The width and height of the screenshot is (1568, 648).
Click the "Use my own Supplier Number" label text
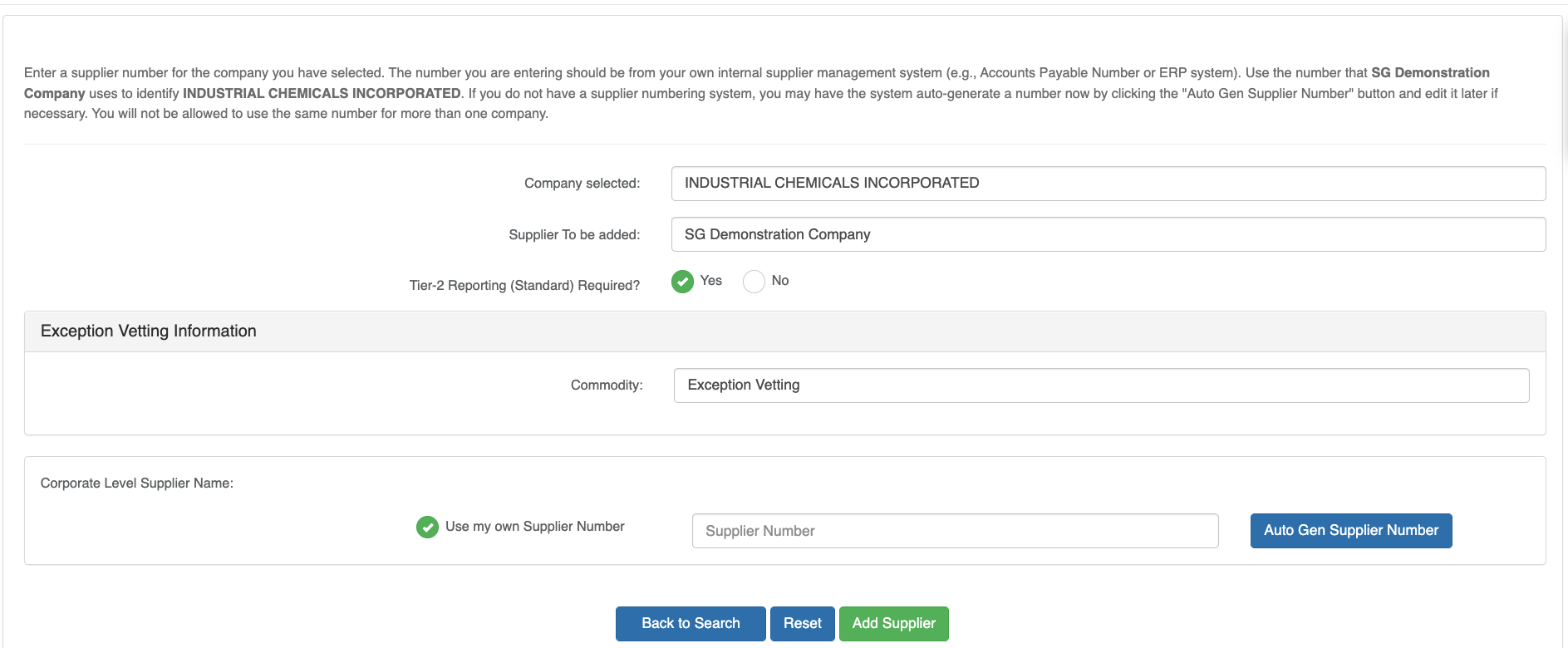point(534,527)
